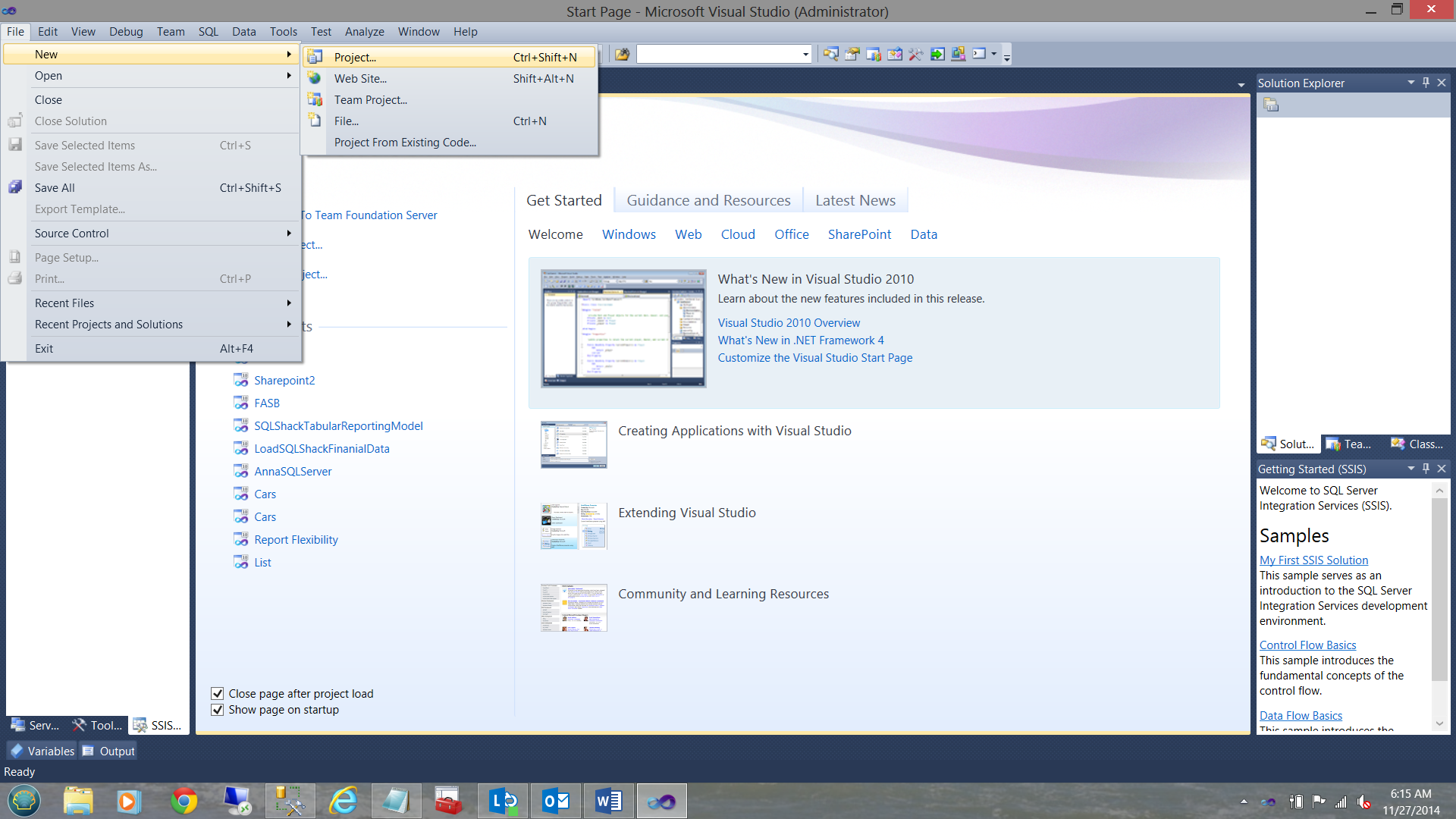Image resolution: width=1456 pixels, height=819 pixels.
Task: Click the Find in Files toolbar icon
Action: click(622, 54)
